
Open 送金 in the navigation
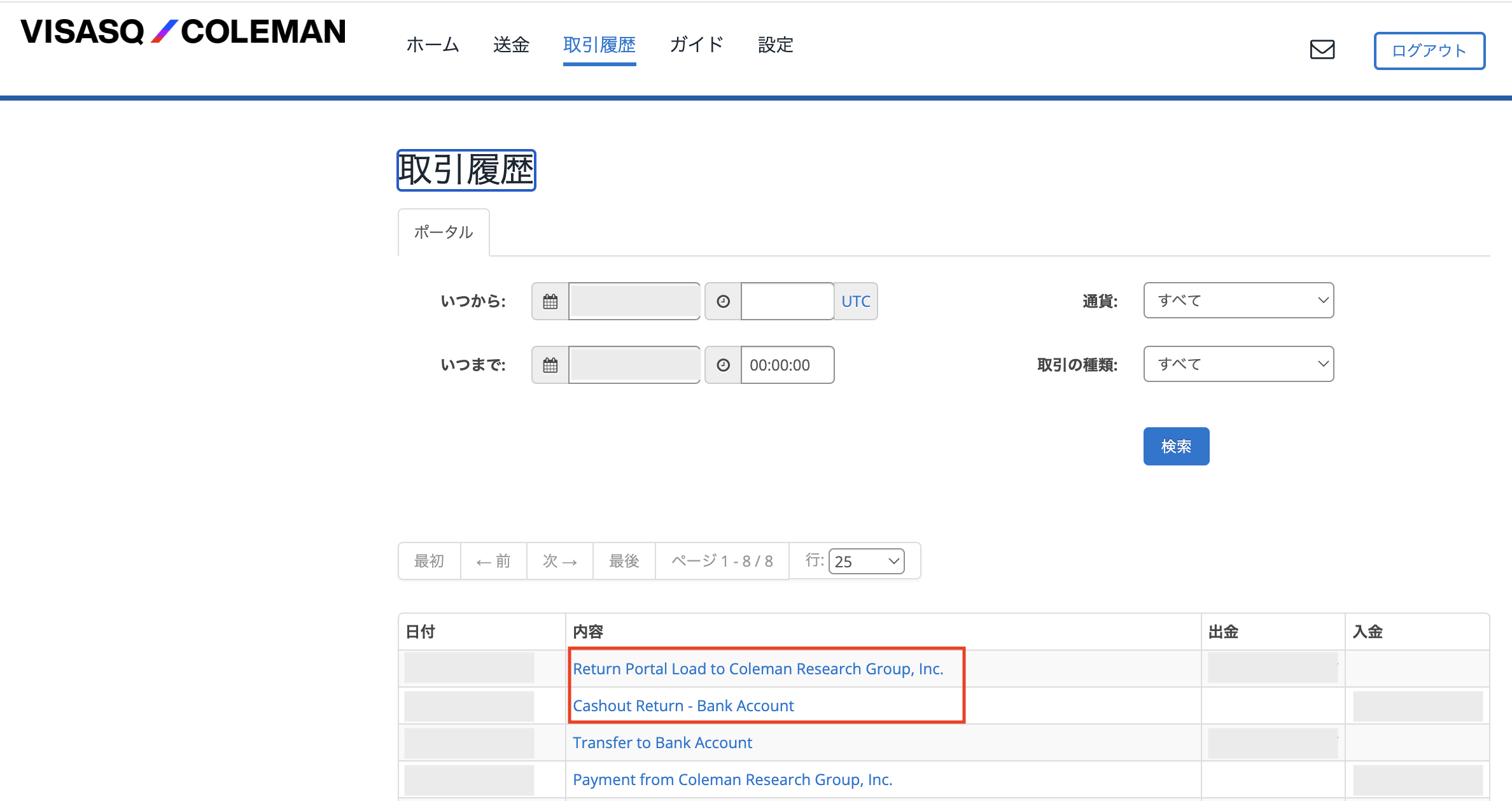point(511,45)
